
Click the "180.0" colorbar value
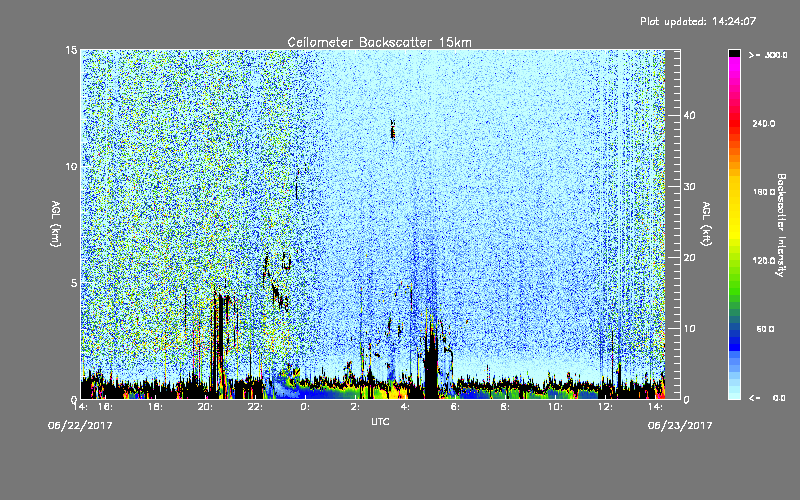[x=764, y=192]
